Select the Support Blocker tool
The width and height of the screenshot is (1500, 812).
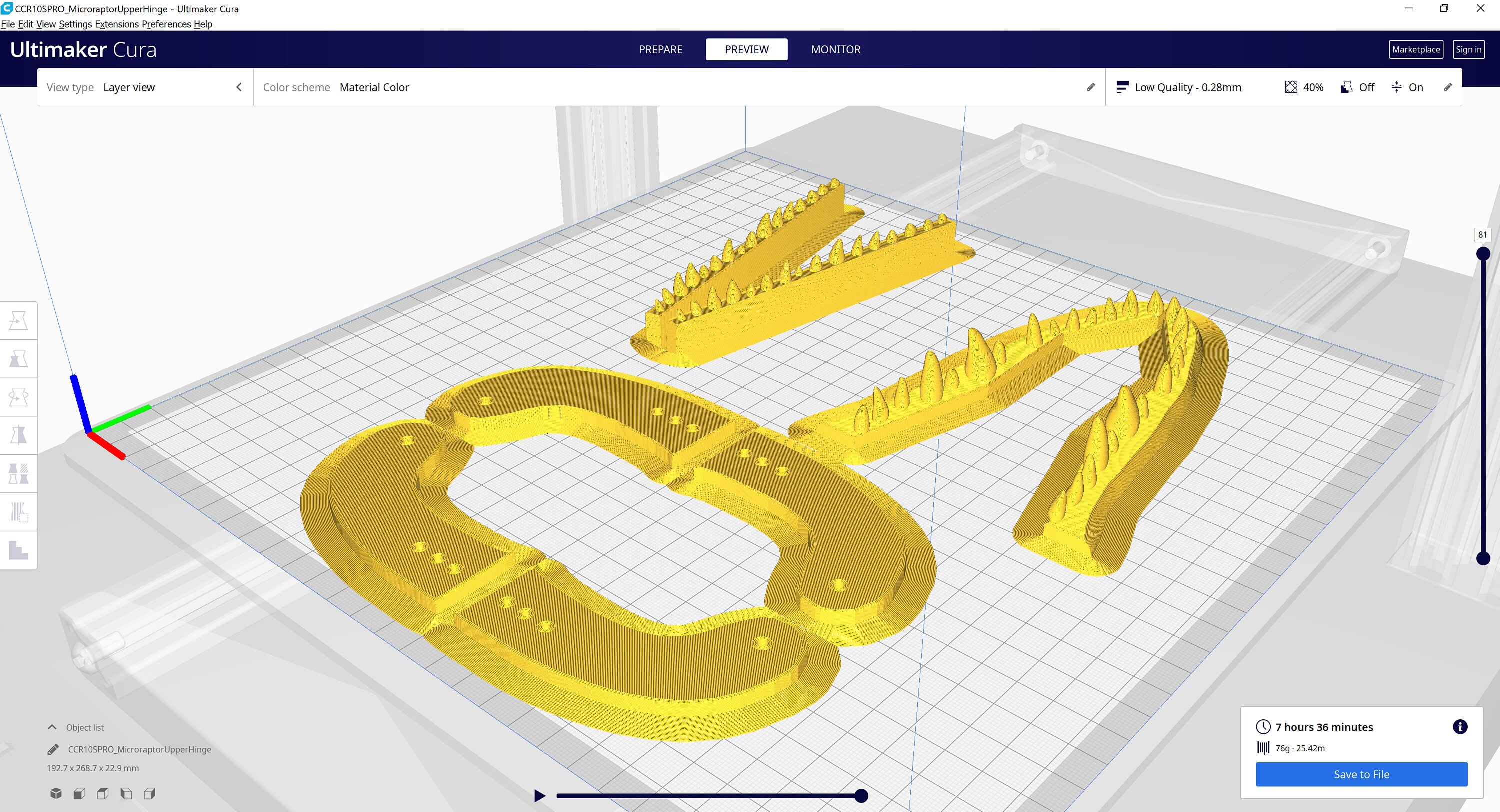[x=18, y=512]
